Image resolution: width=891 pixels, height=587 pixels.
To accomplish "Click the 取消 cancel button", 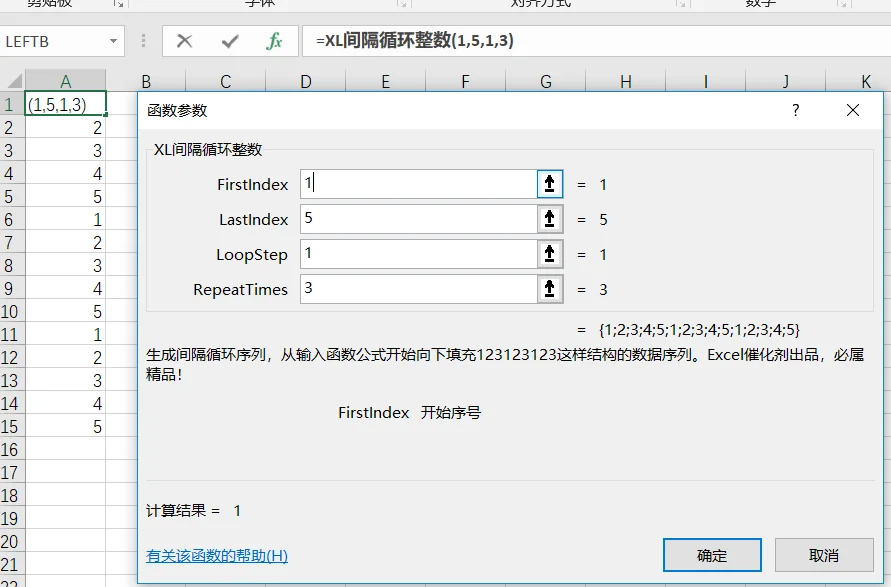I will click(824, 555).
